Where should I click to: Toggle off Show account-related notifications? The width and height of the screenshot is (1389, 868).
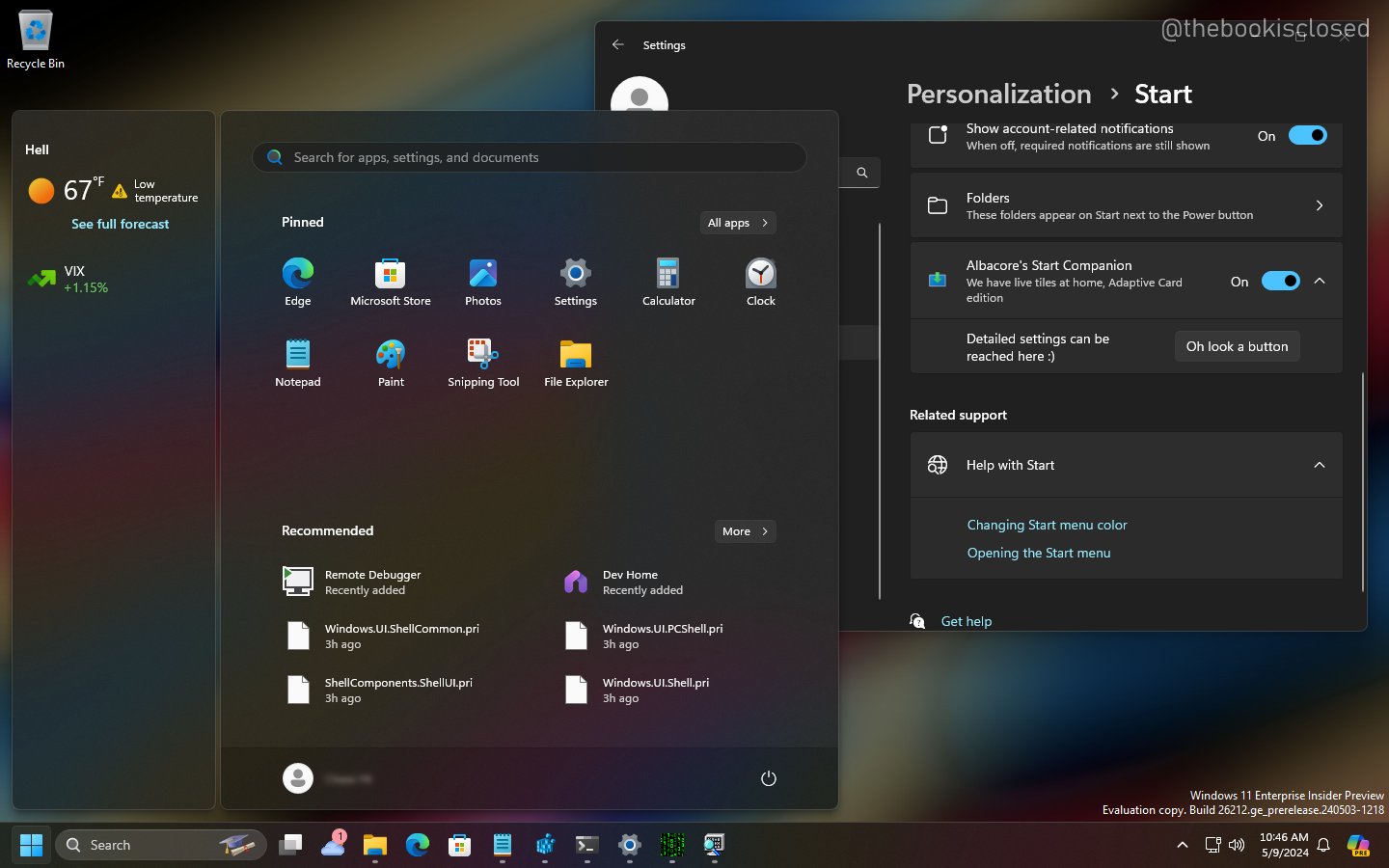[1308, 135]
